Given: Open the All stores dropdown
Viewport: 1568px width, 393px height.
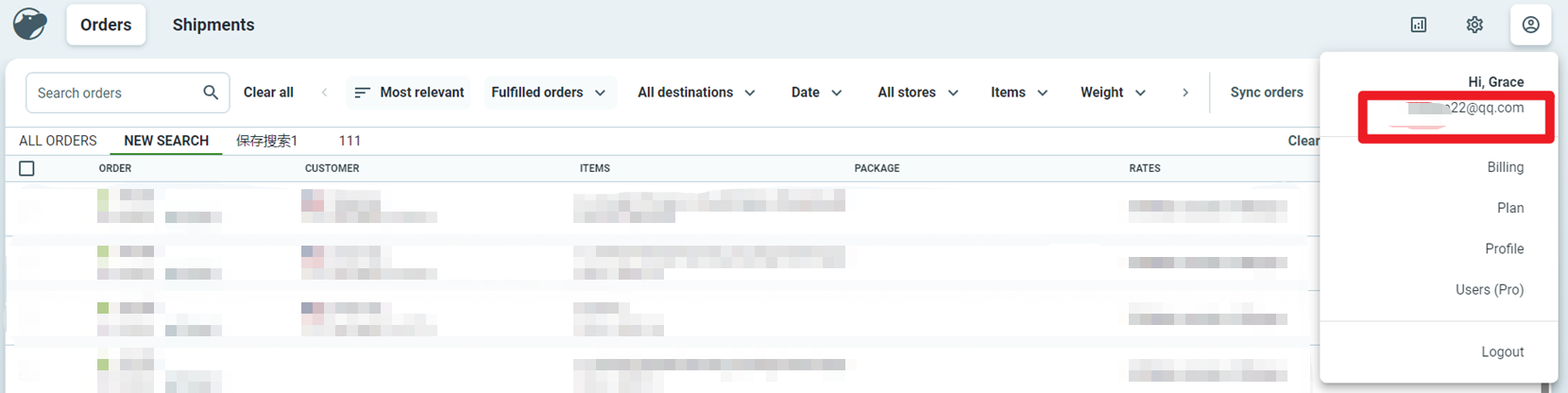Looking at the screenshot, I should (917, 93).
